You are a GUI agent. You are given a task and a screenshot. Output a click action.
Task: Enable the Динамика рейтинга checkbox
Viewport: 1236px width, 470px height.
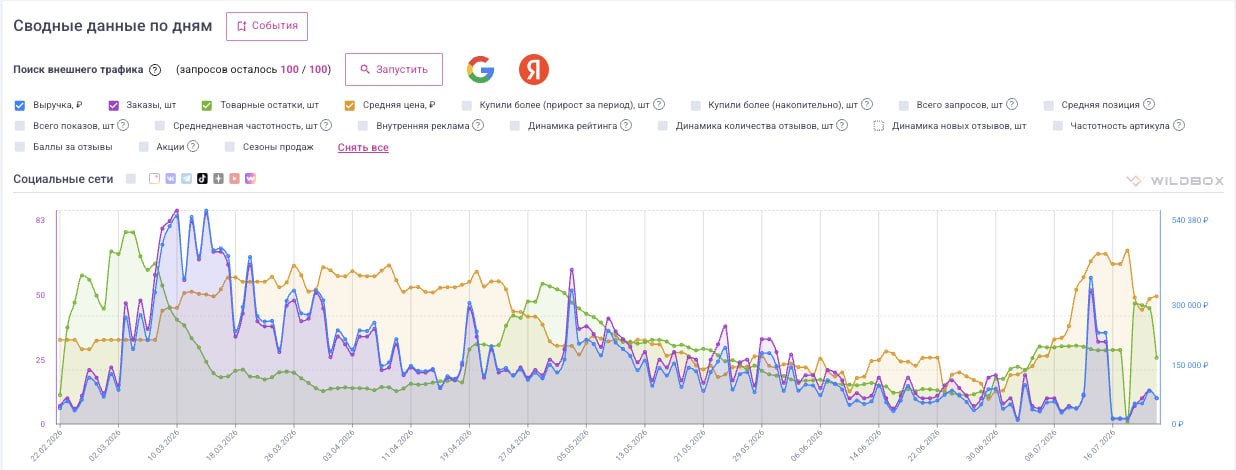pos(515,126)
